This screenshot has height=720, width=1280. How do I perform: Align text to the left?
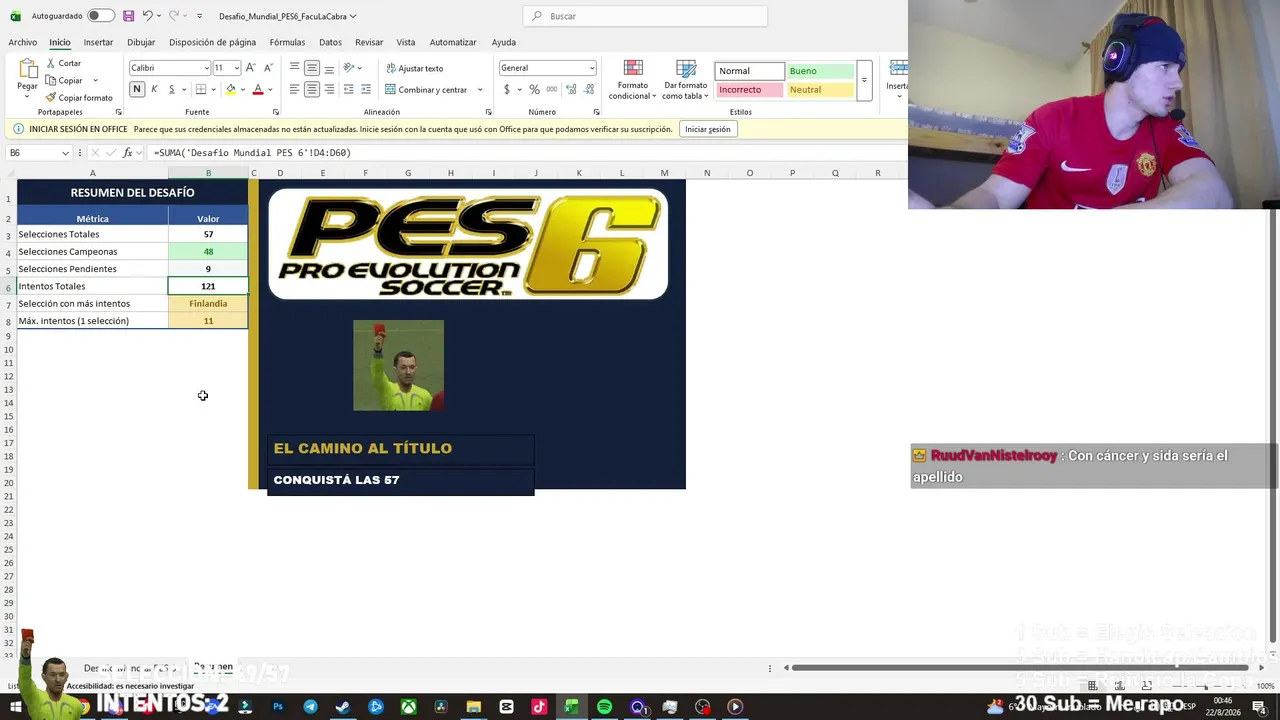294,89
